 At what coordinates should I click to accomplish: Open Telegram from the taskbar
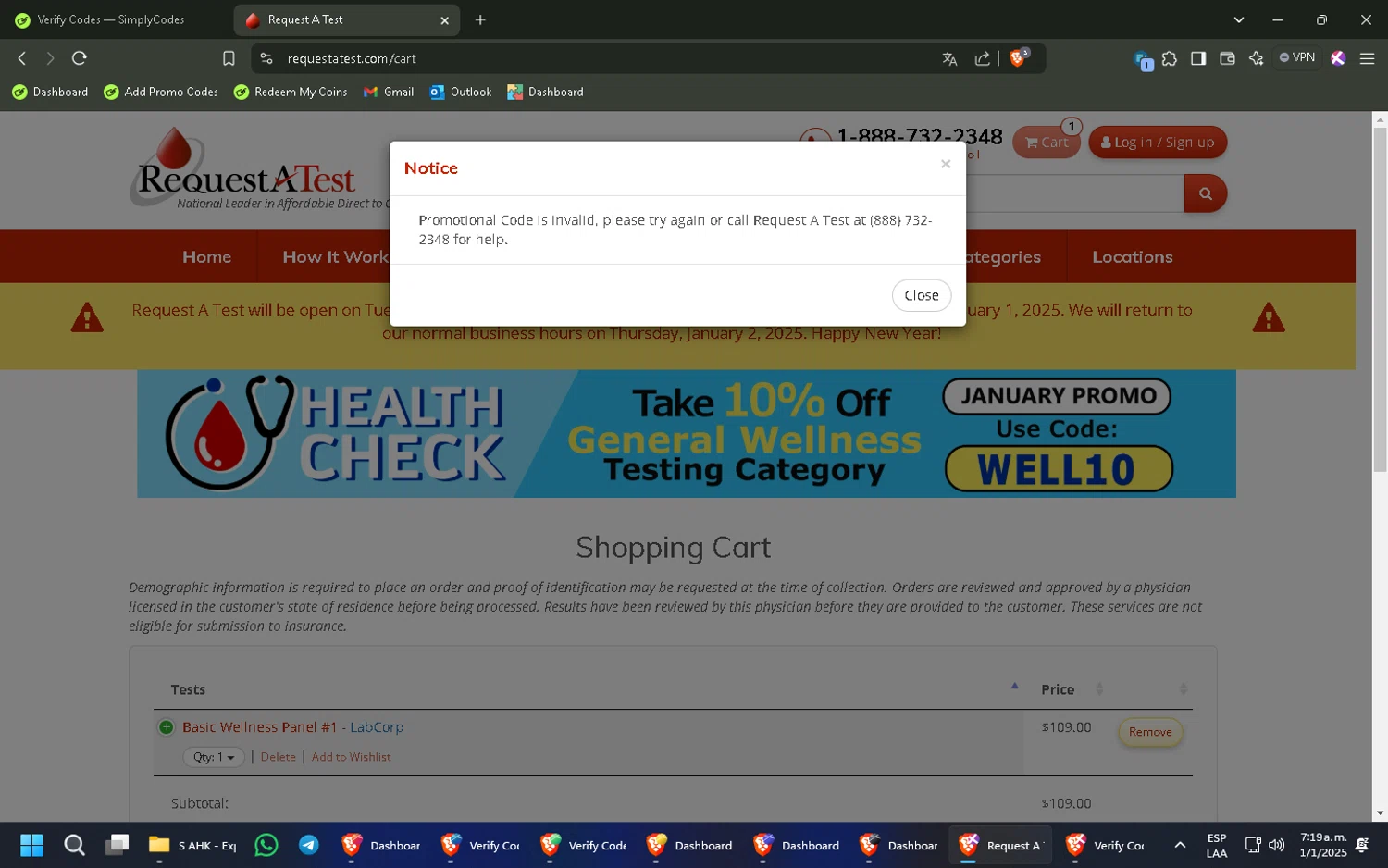click(308, 845)
